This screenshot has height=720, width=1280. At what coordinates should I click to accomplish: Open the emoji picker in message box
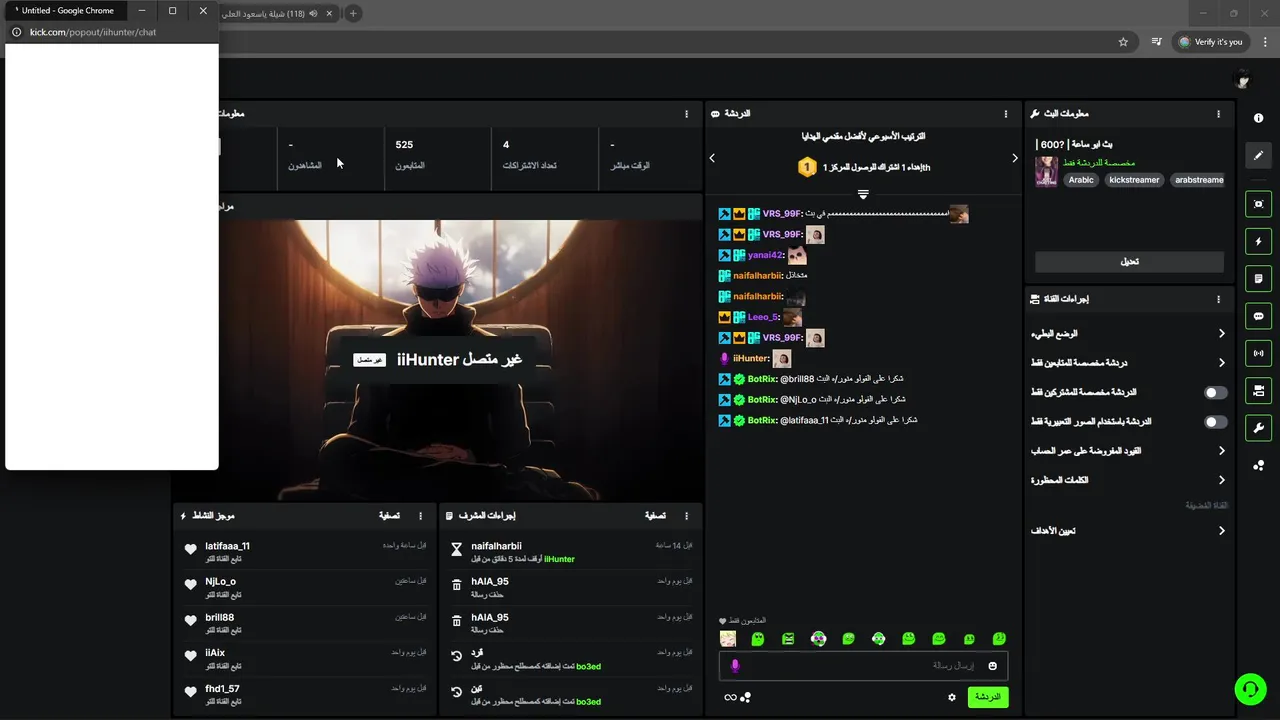pos(992,666)
